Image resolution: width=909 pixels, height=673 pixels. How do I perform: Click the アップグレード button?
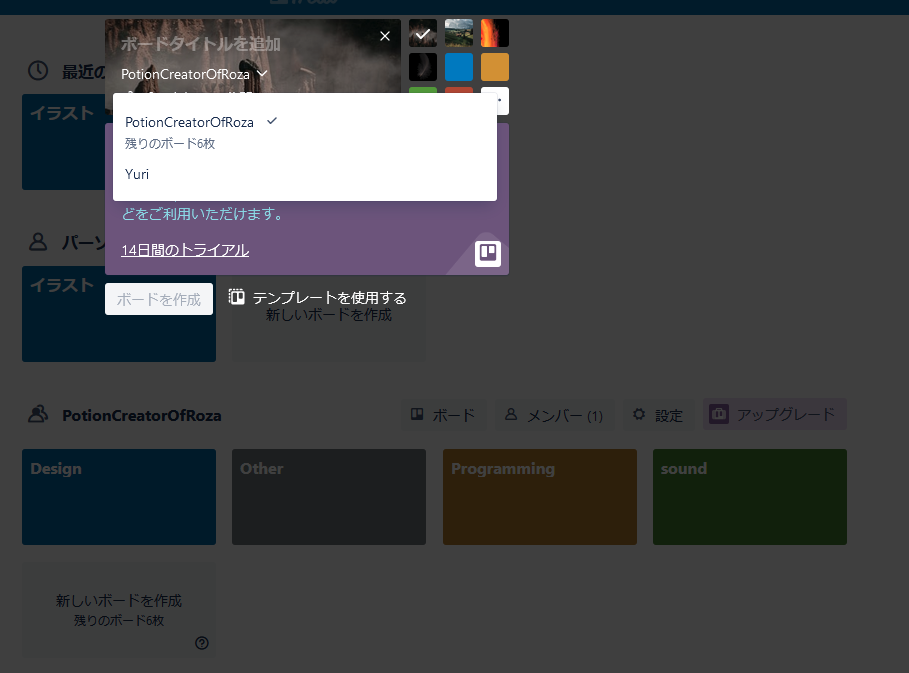pos(775,414)
